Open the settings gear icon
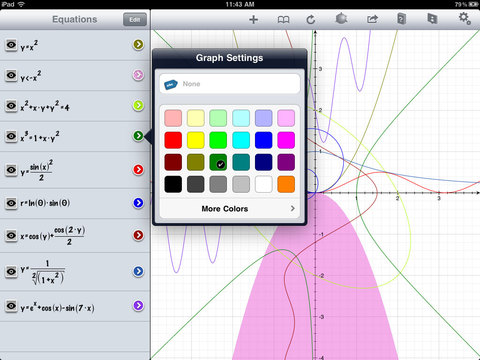Viewport: 480px width, 360px height. 465,18
